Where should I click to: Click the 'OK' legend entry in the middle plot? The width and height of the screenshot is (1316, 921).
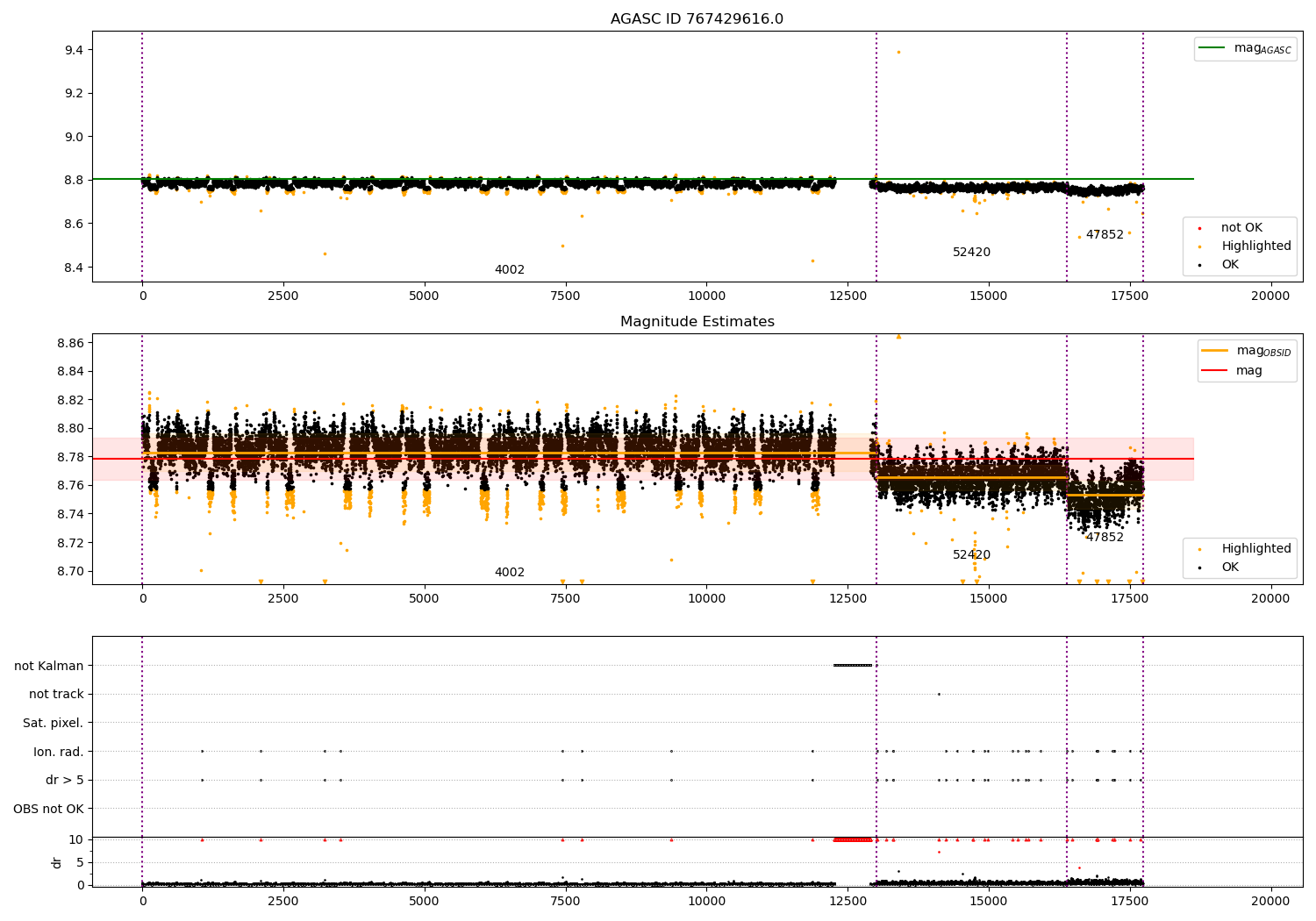[x=1219, y=568]
